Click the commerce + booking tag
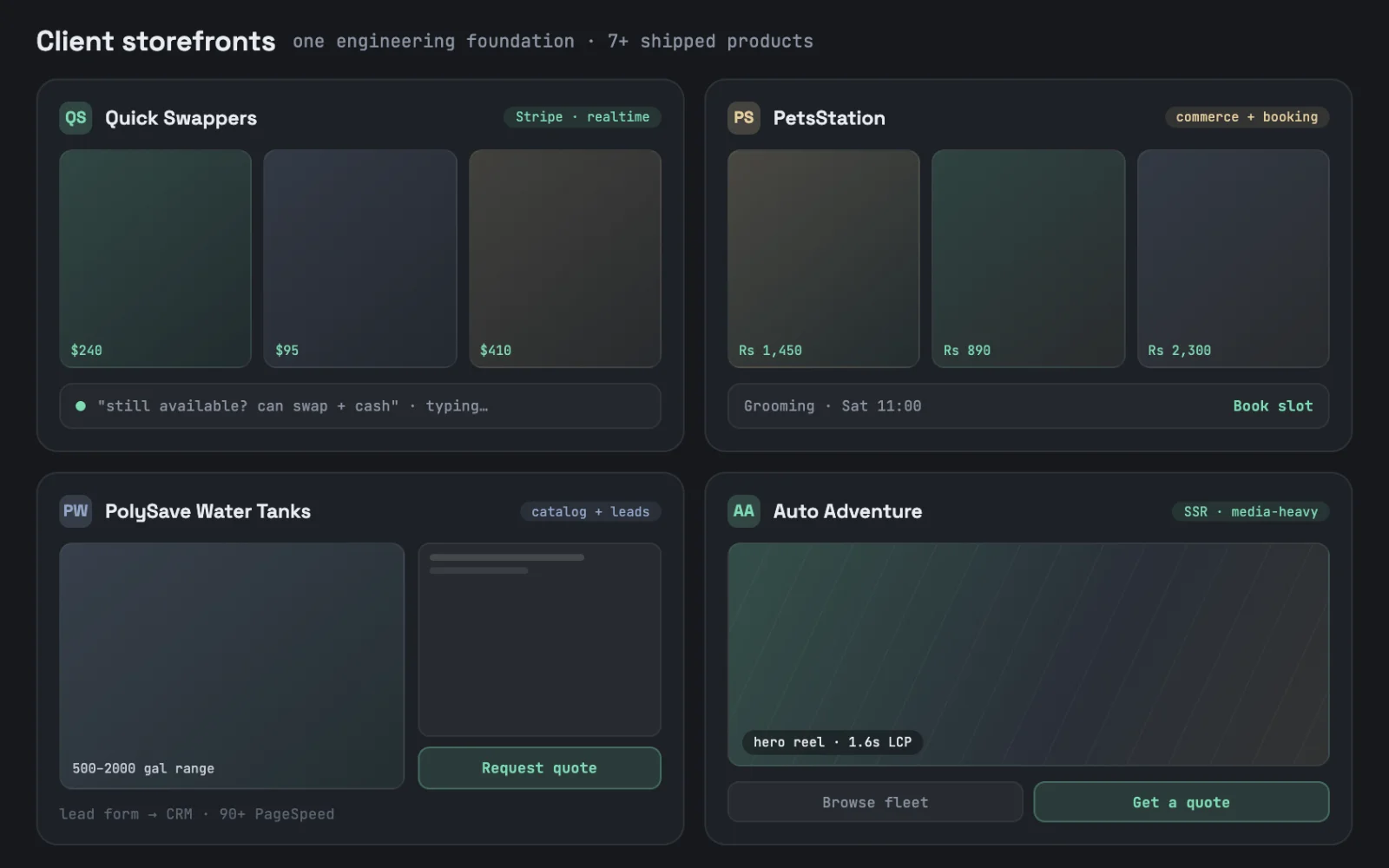The height and width of the screenshot is (868, 1389). click(x=1247, y=117)
